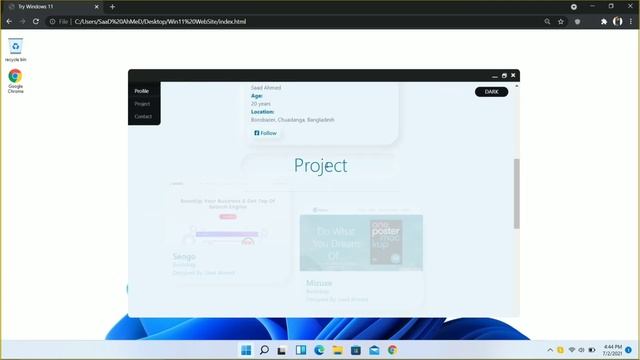This screenshot has height=360, width=640.
Task: Select Project in the side menu
Action: click(x=142, y=104)
